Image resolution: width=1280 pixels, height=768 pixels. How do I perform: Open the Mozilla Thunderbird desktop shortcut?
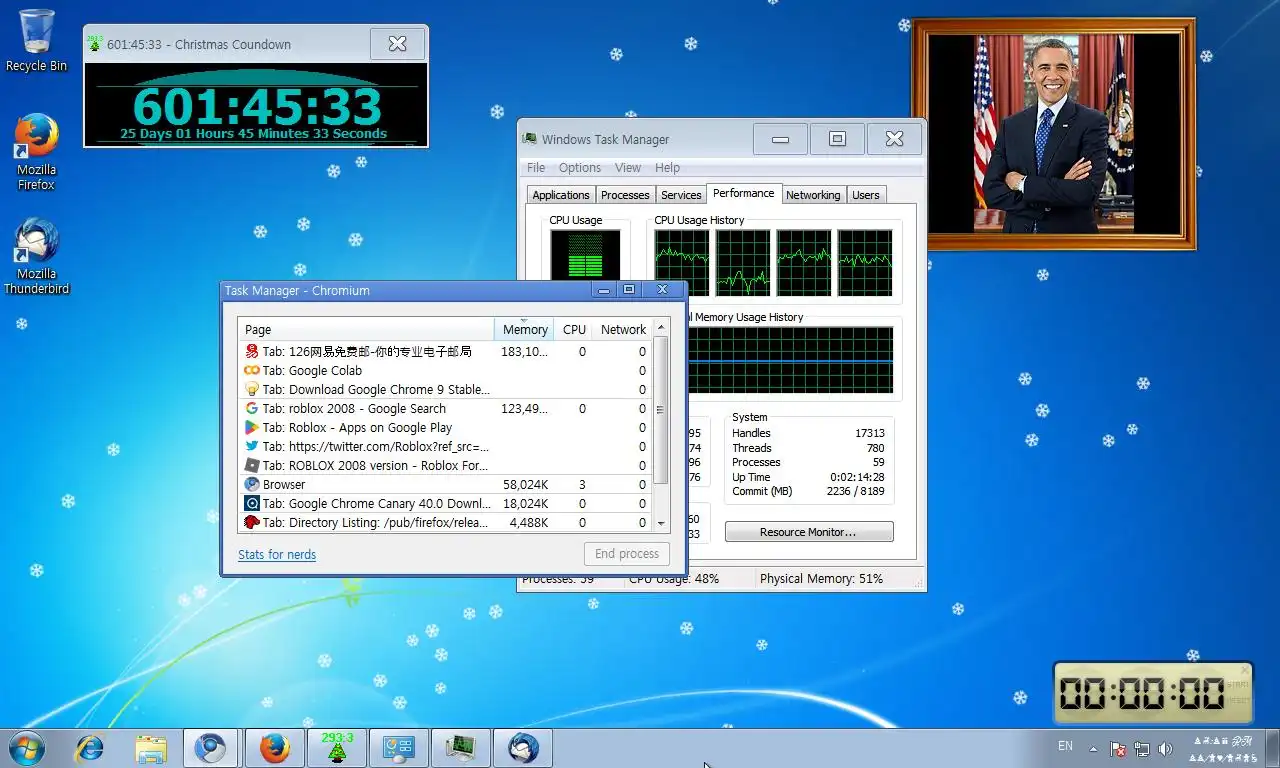coord(36,257)
